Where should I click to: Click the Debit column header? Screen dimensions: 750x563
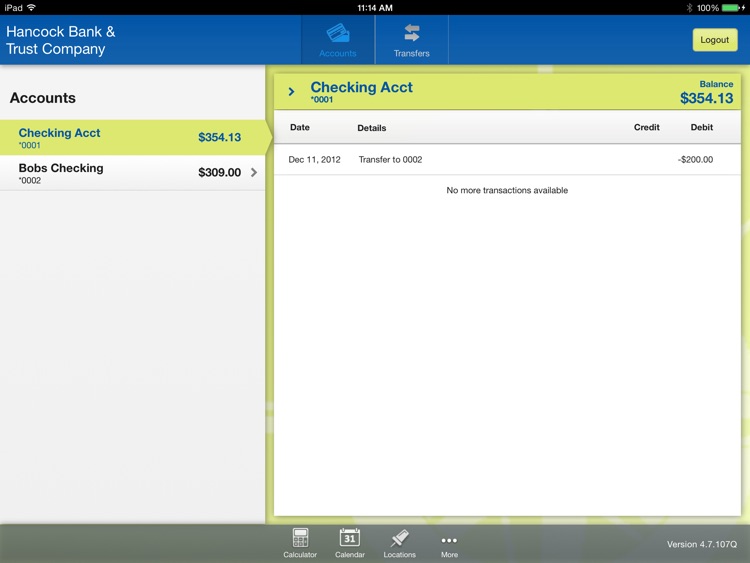tap(702, 127)
